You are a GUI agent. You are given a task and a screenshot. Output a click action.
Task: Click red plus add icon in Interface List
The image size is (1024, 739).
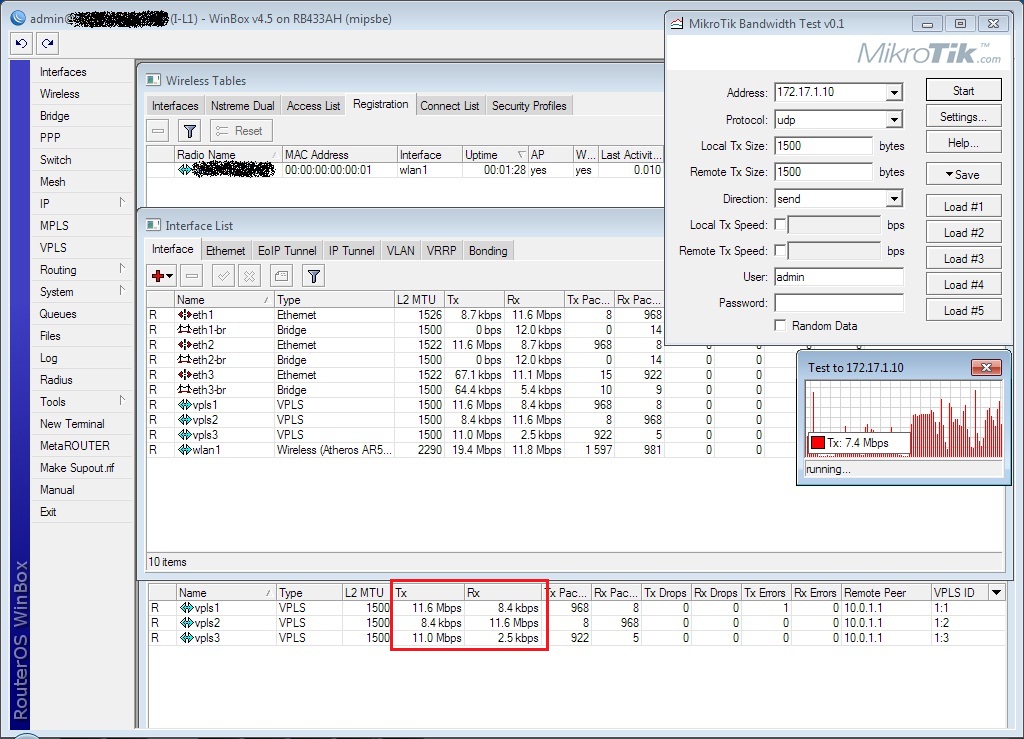pyautogui.click(x=158, y=276)
